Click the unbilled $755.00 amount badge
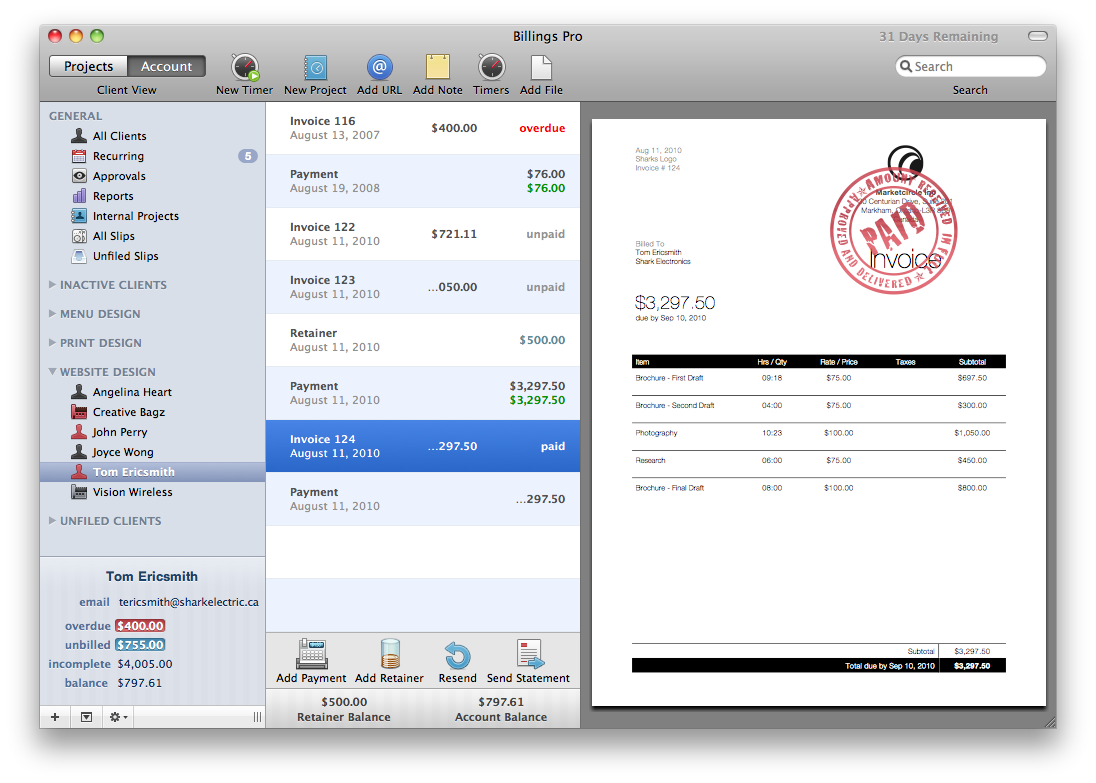1096x783 pixels. click(140, 645)
